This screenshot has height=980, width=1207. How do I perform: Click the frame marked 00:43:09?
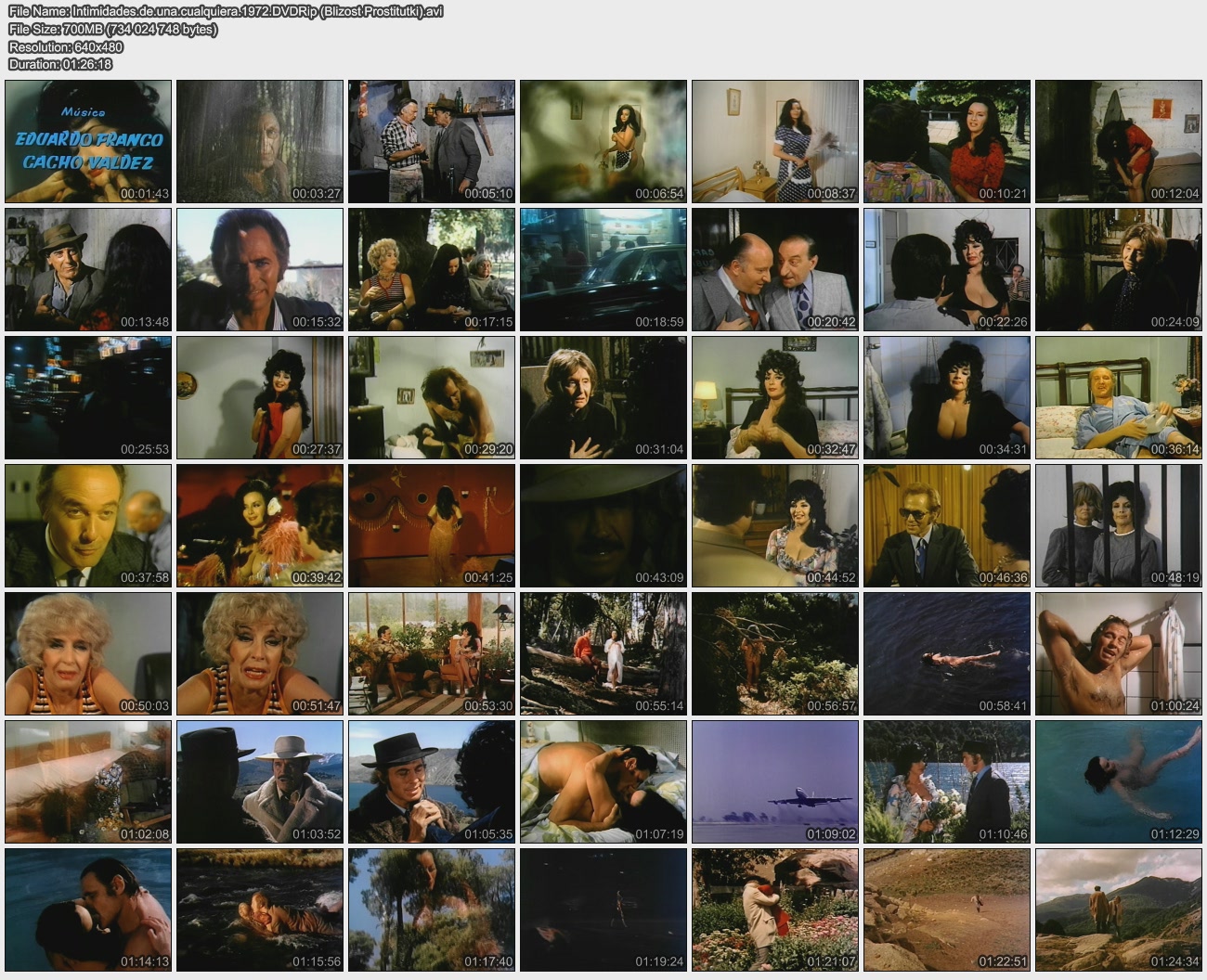[603, 525]
